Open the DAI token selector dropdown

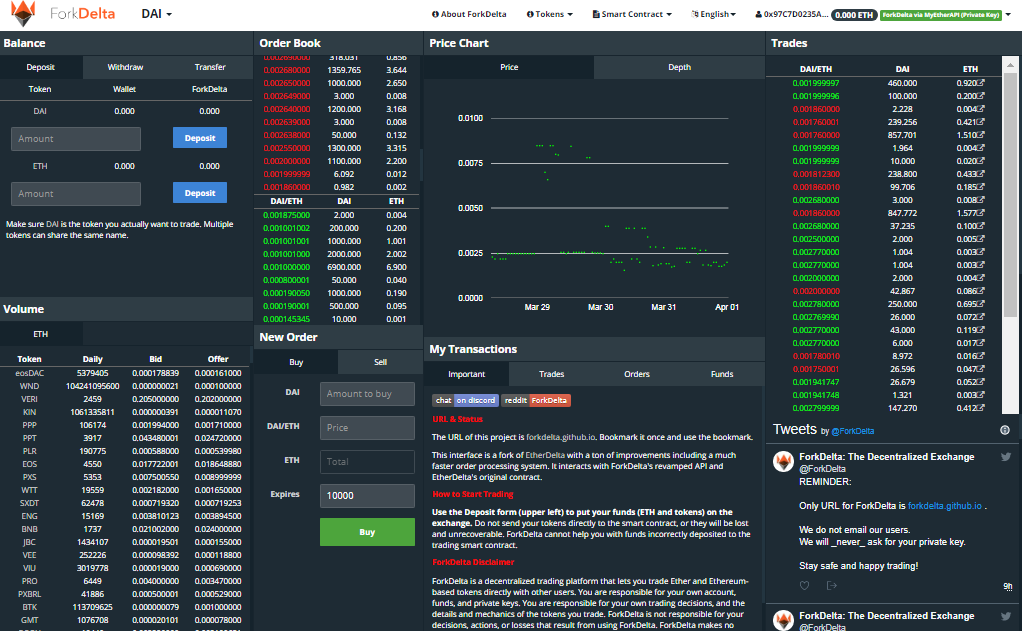(156, 14)
